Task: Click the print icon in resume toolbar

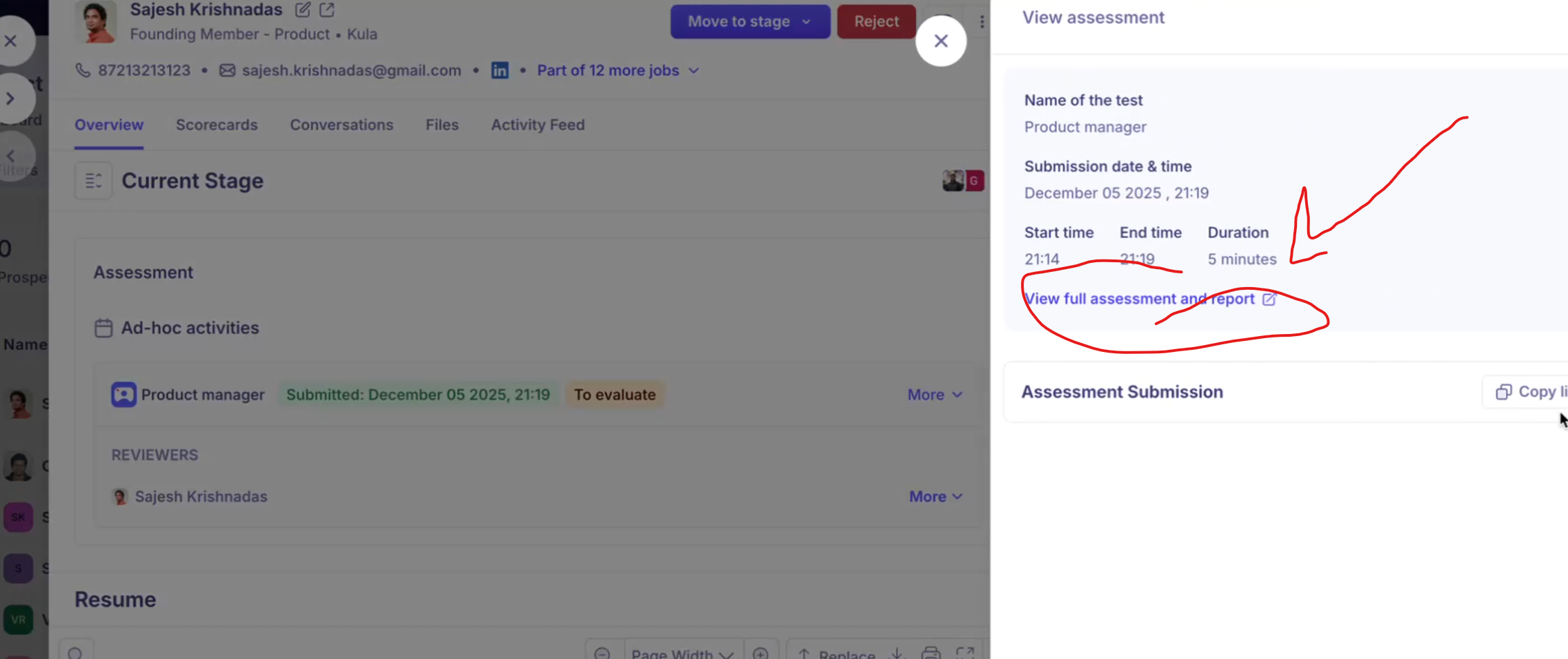Action: pyautogui.click(x=931, y=653)
